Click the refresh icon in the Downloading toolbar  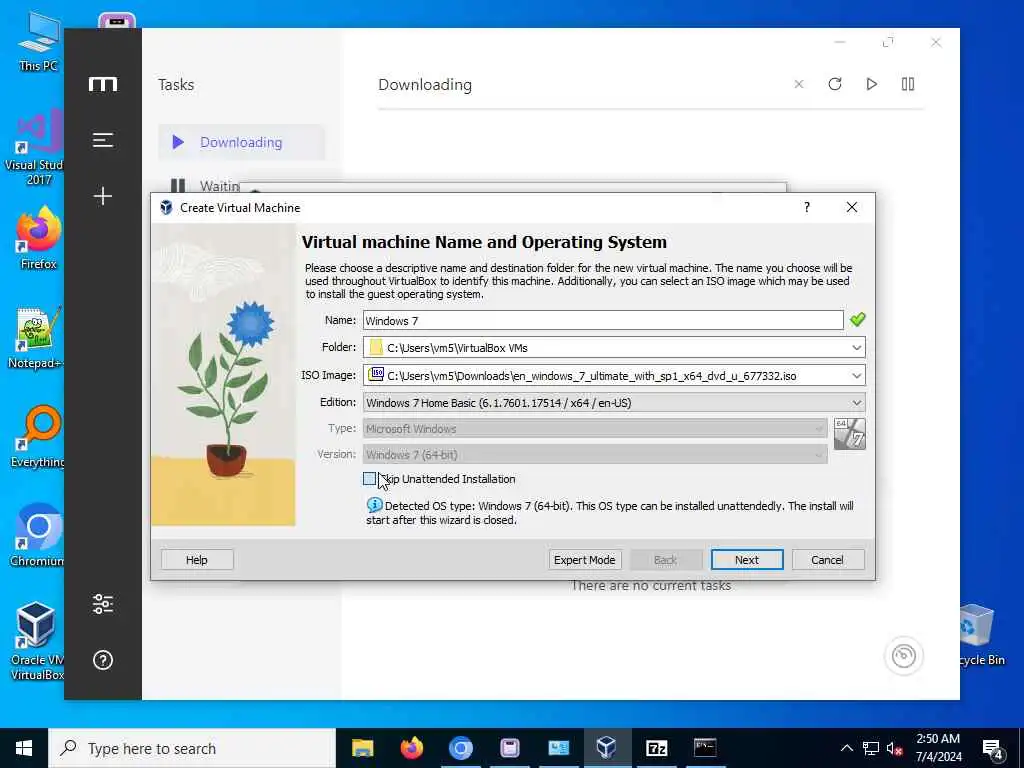point(835,84)
